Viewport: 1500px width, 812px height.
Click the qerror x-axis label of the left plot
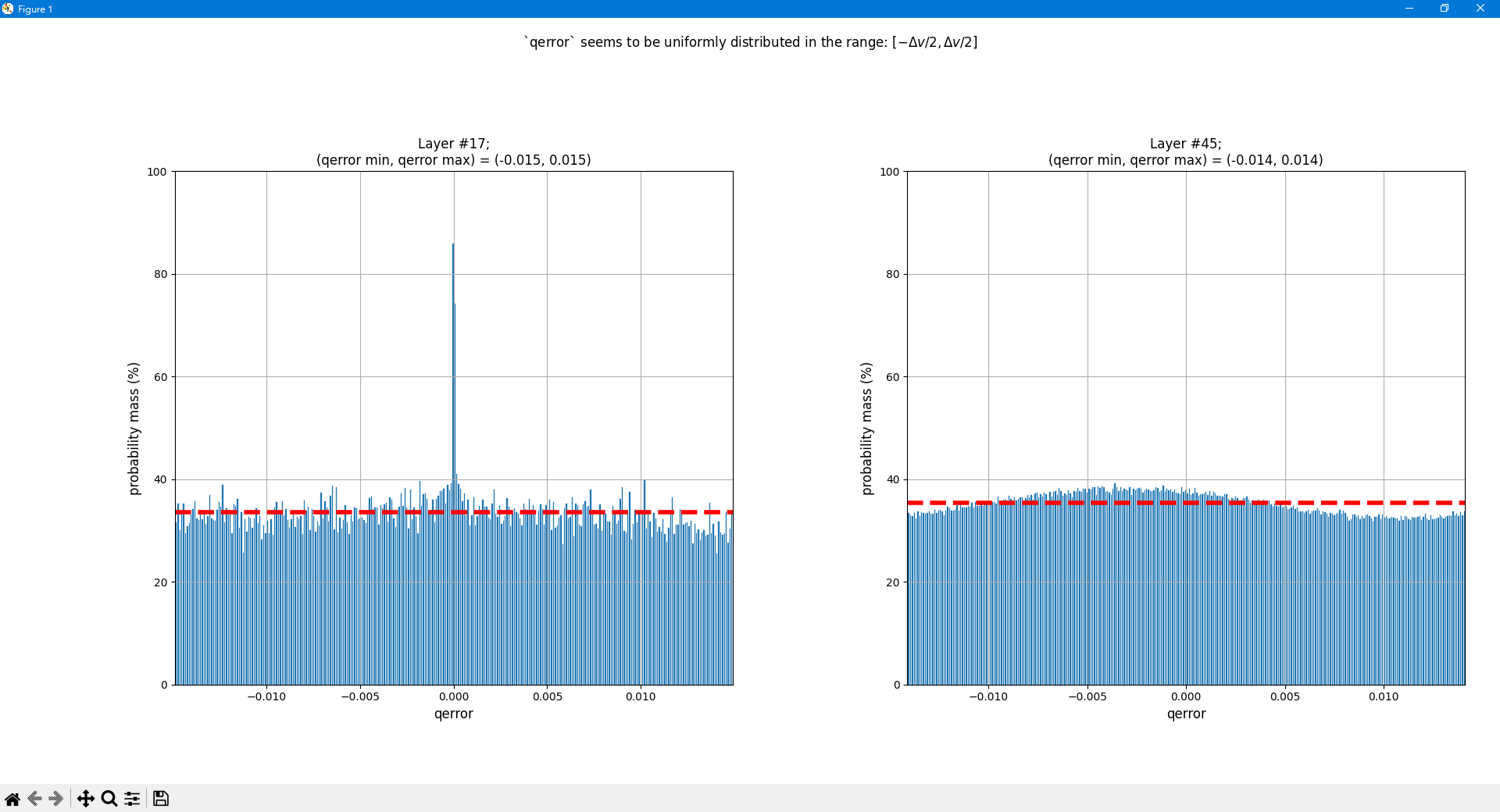[454, 714]
